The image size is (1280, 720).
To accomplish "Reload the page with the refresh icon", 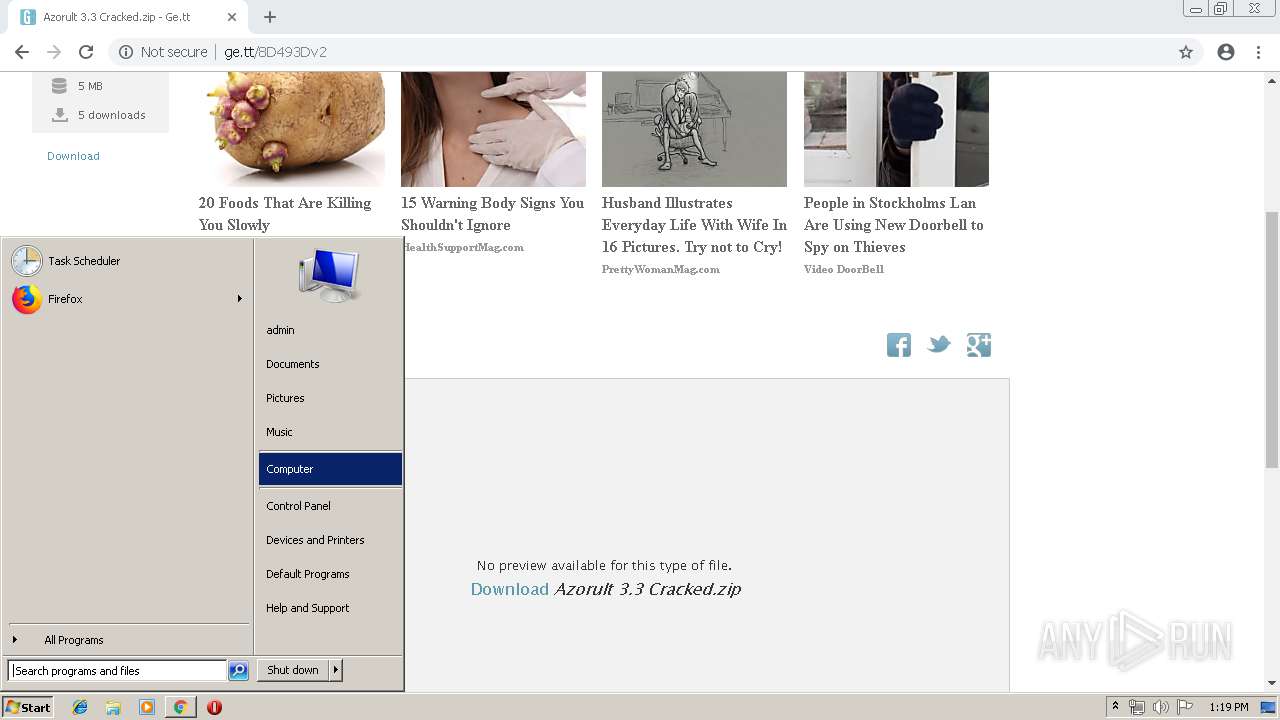I will click(x=86, y=52).
